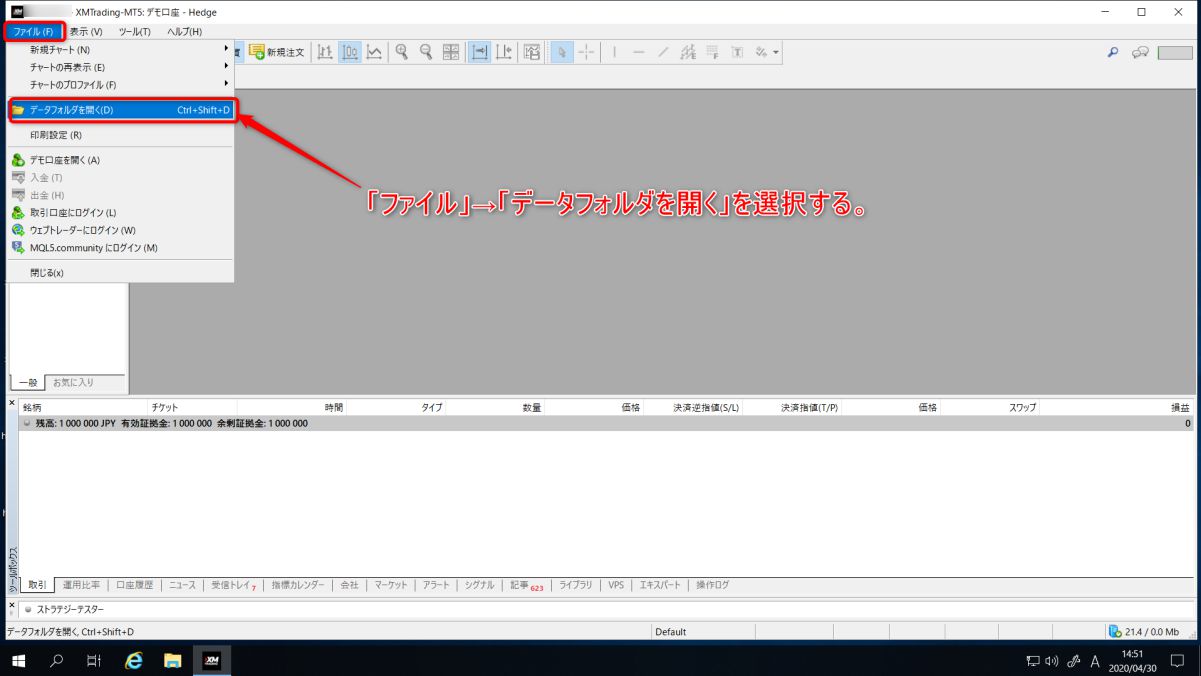Expand the チャートのプロファイル (F) submenu
The height and width of the screenshot is (676, 1201).
coord(121,85)
